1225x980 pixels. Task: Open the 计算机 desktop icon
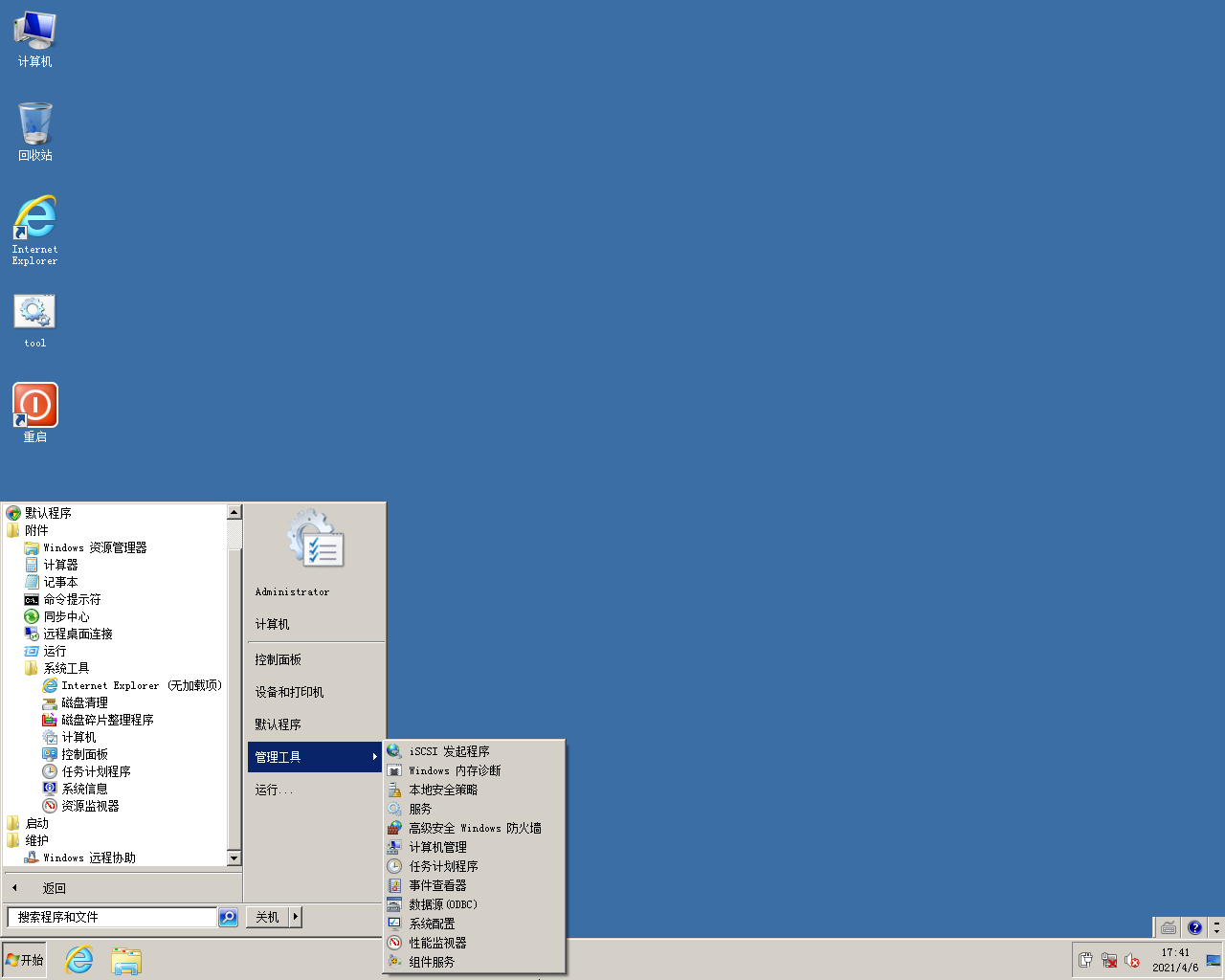click(35, 32)
